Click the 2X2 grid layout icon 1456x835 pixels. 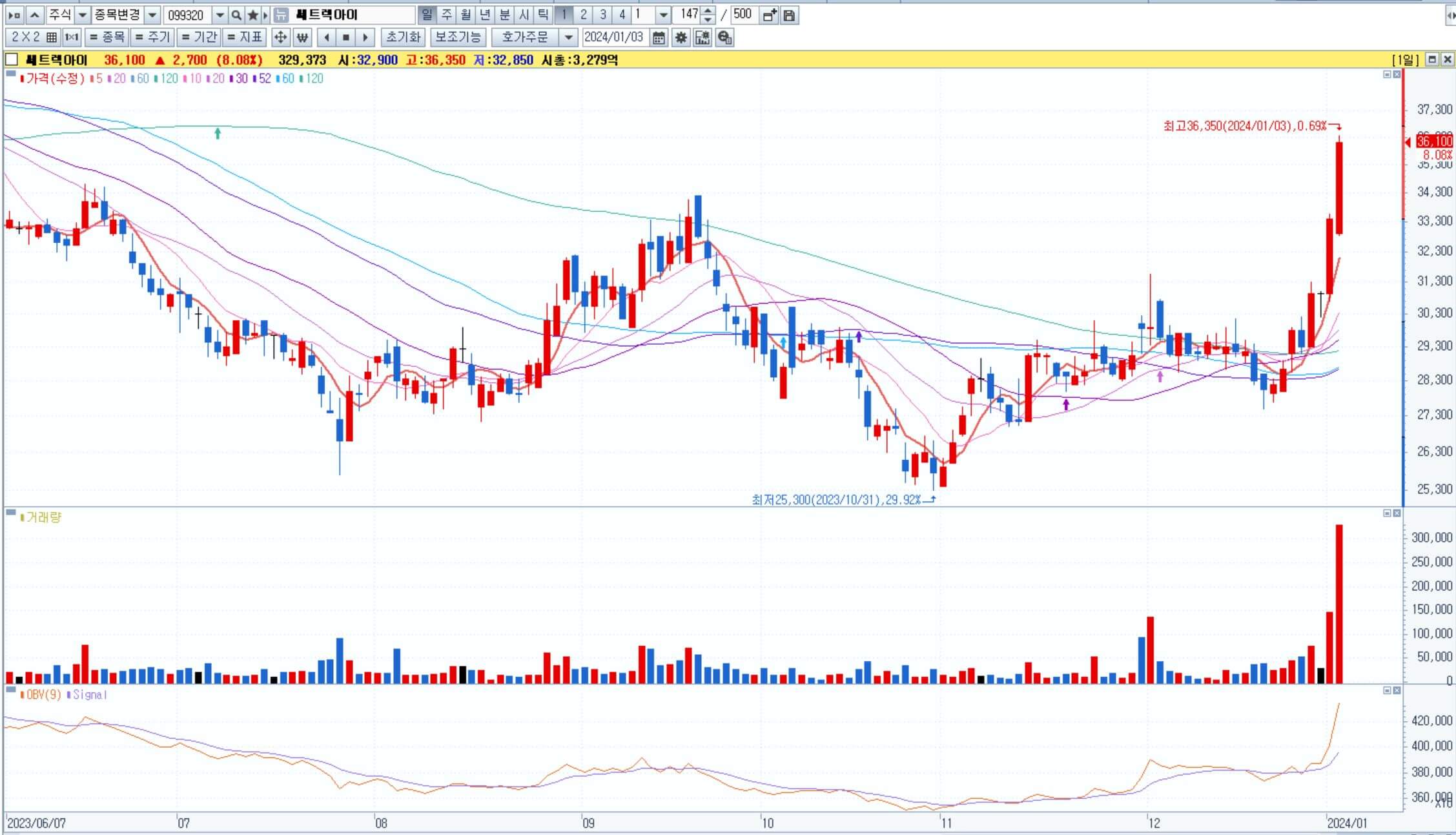click(x=34, y=37)
